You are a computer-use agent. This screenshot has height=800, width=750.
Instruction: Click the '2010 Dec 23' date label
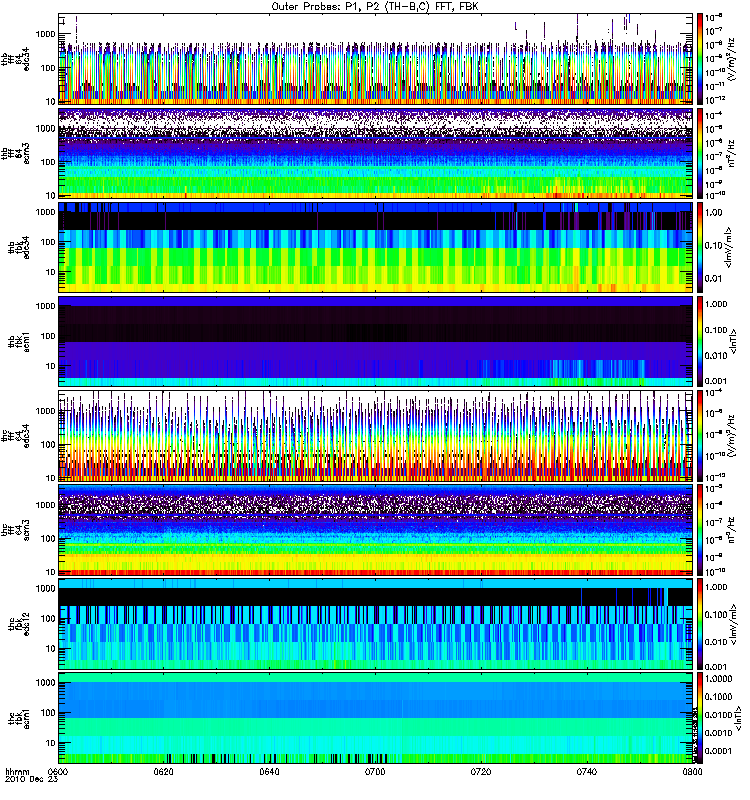pyautogui.click(x=31, y=779)
